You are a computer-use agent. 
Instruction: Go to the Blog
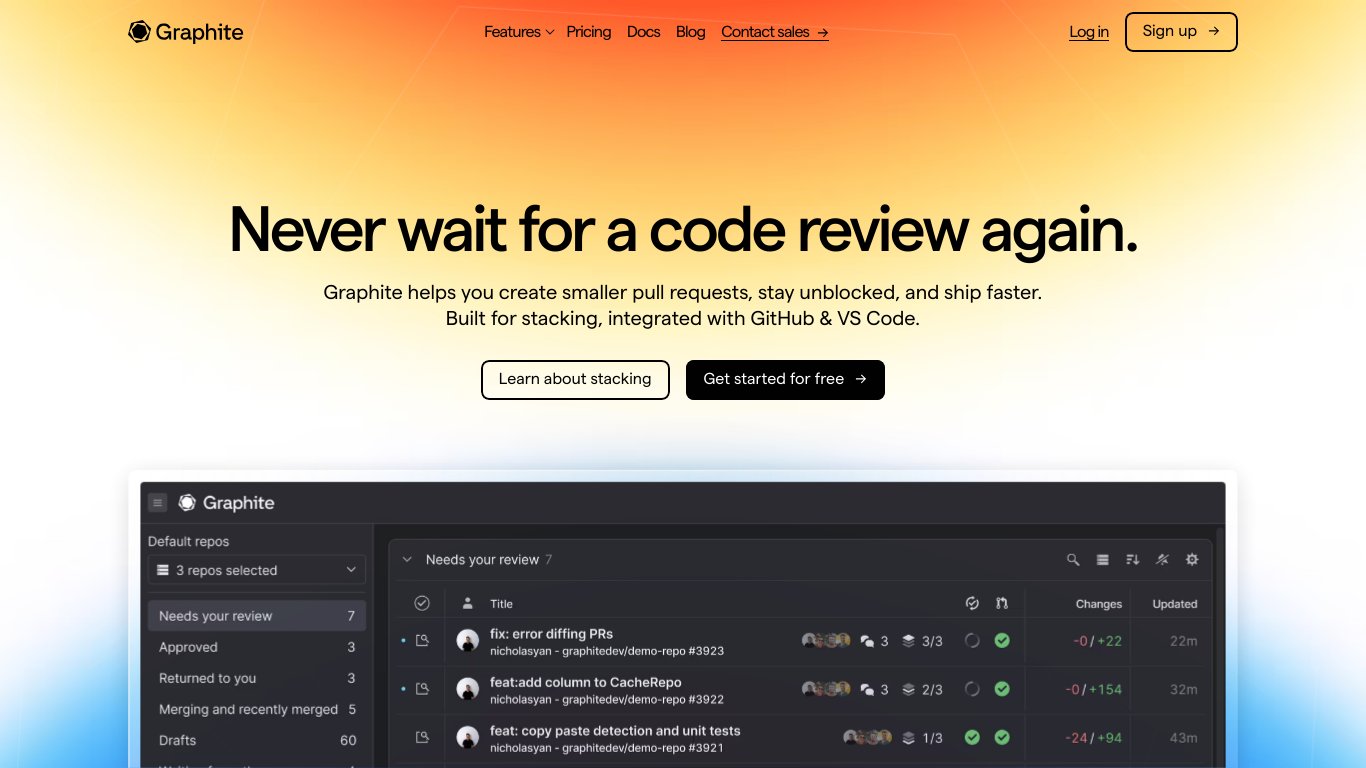(x=690, y=32)
